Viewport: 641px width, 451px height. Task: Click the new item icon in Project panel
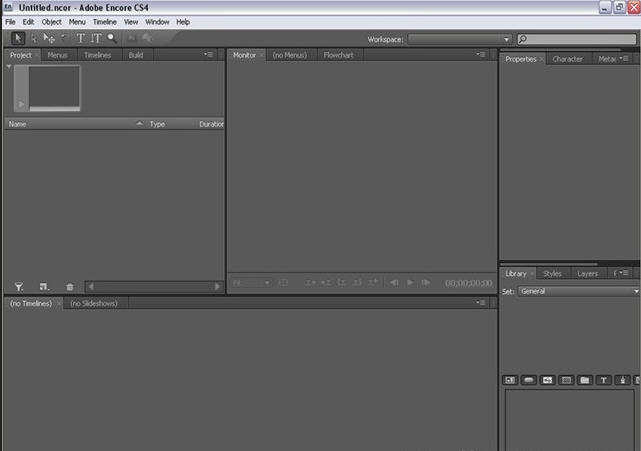tap(44, 287)
